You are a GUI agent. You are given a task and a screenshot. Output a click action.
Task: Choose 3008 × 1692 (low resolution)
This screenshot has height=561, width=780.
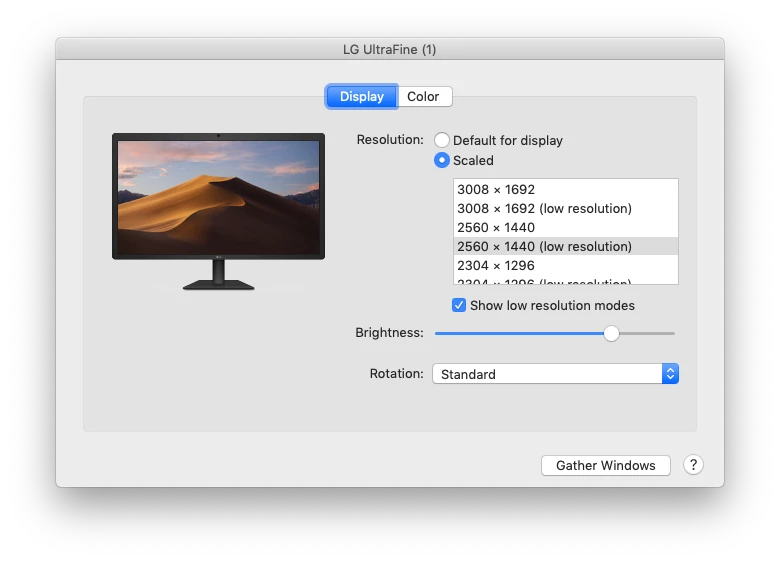coord(566,208)
